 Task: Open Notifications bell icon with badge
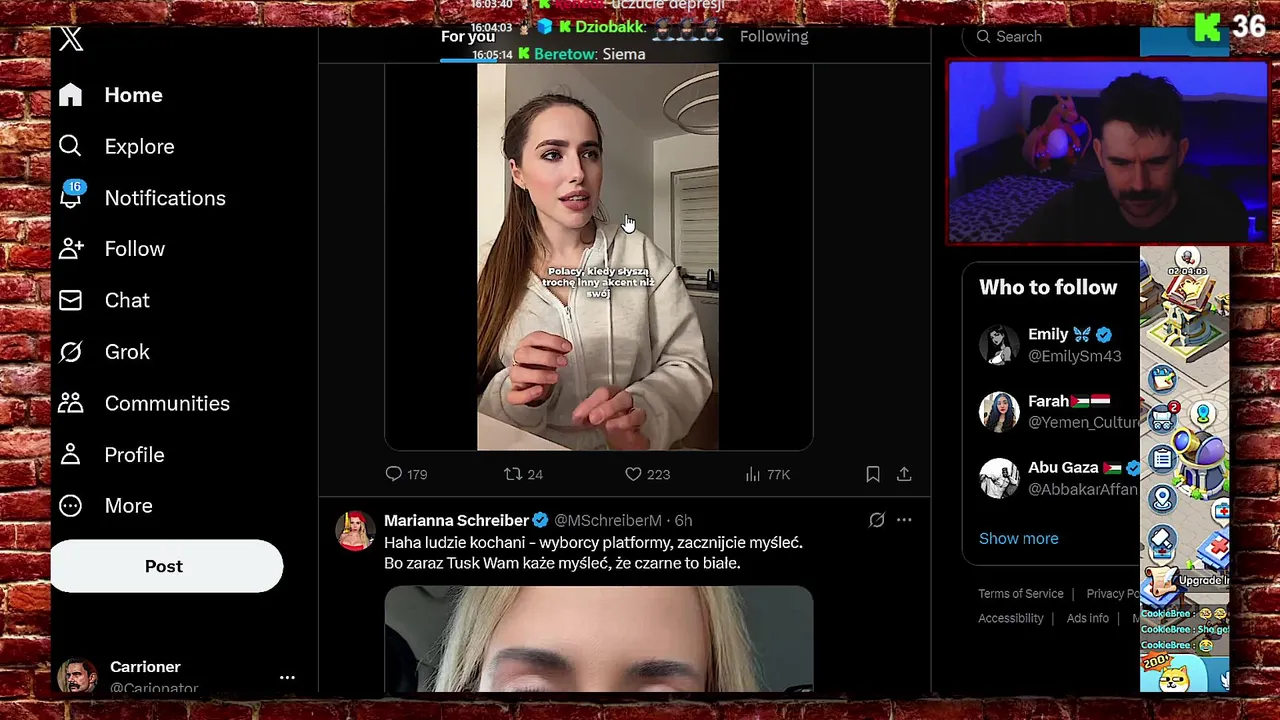pyautogui.click(x=71, y=195)
